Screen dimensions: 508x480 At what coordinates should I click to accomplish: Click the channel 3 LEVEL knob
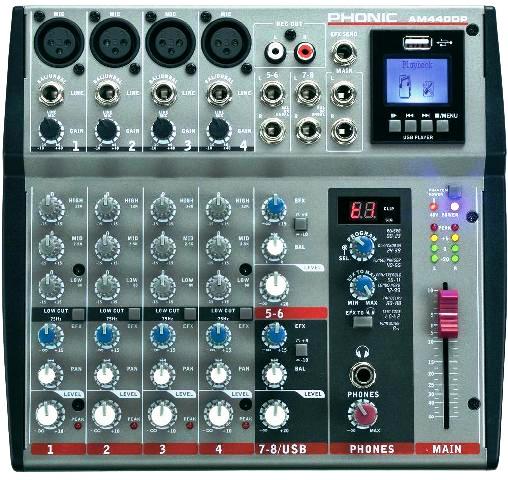tap(162, 415)
